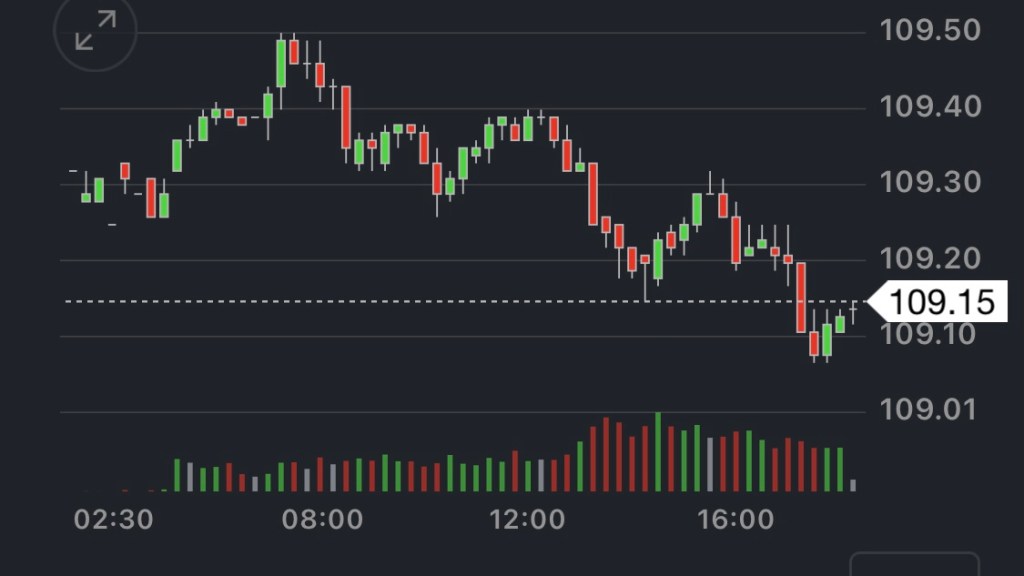The width and height of the screenshot is (1024, 576).
Task: Click the 109.40 price axis label
Action: tap(929, 107)
